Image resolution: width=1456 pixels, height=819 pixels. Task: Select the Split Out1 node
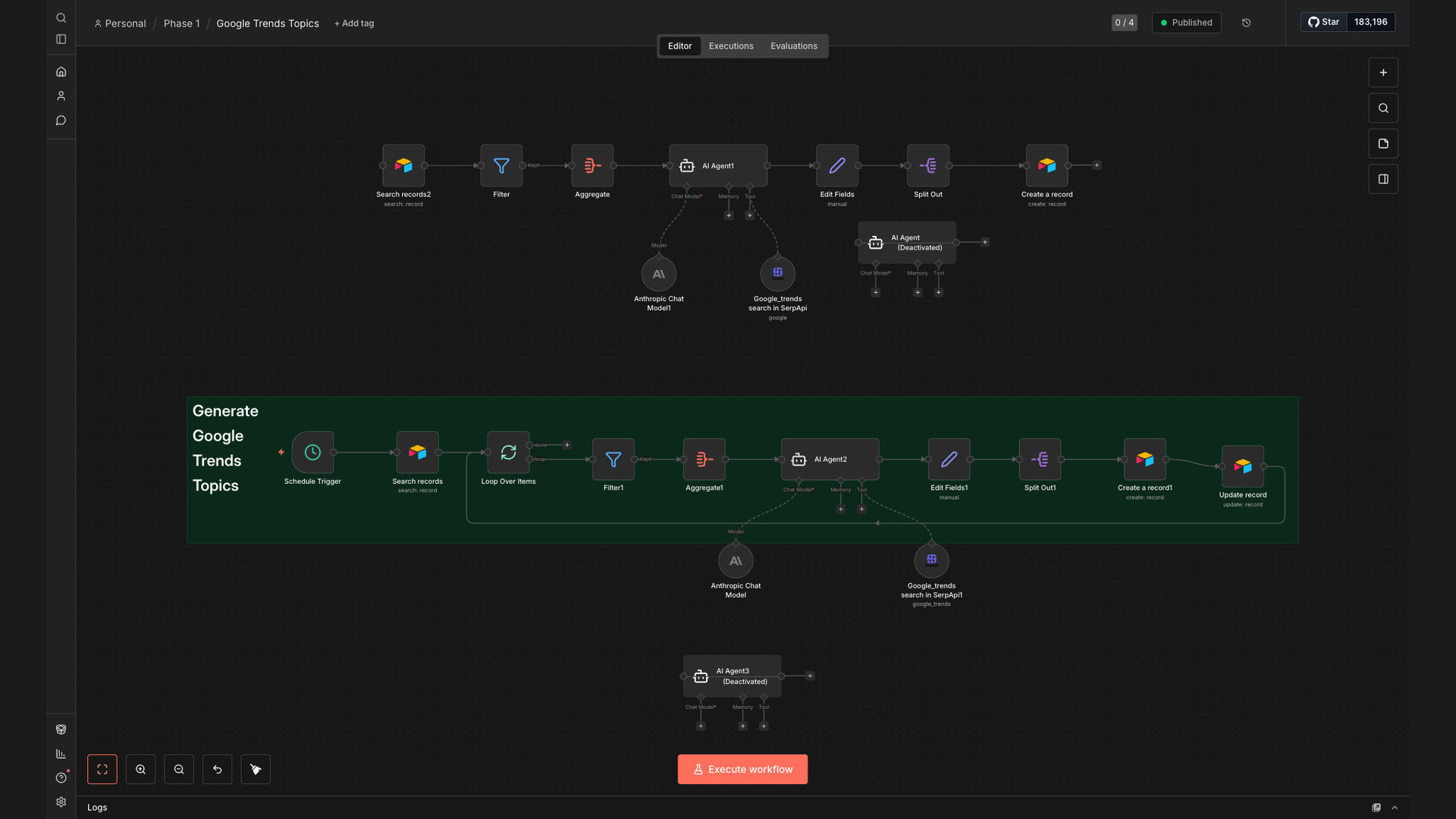click(x=1040, y=460)
